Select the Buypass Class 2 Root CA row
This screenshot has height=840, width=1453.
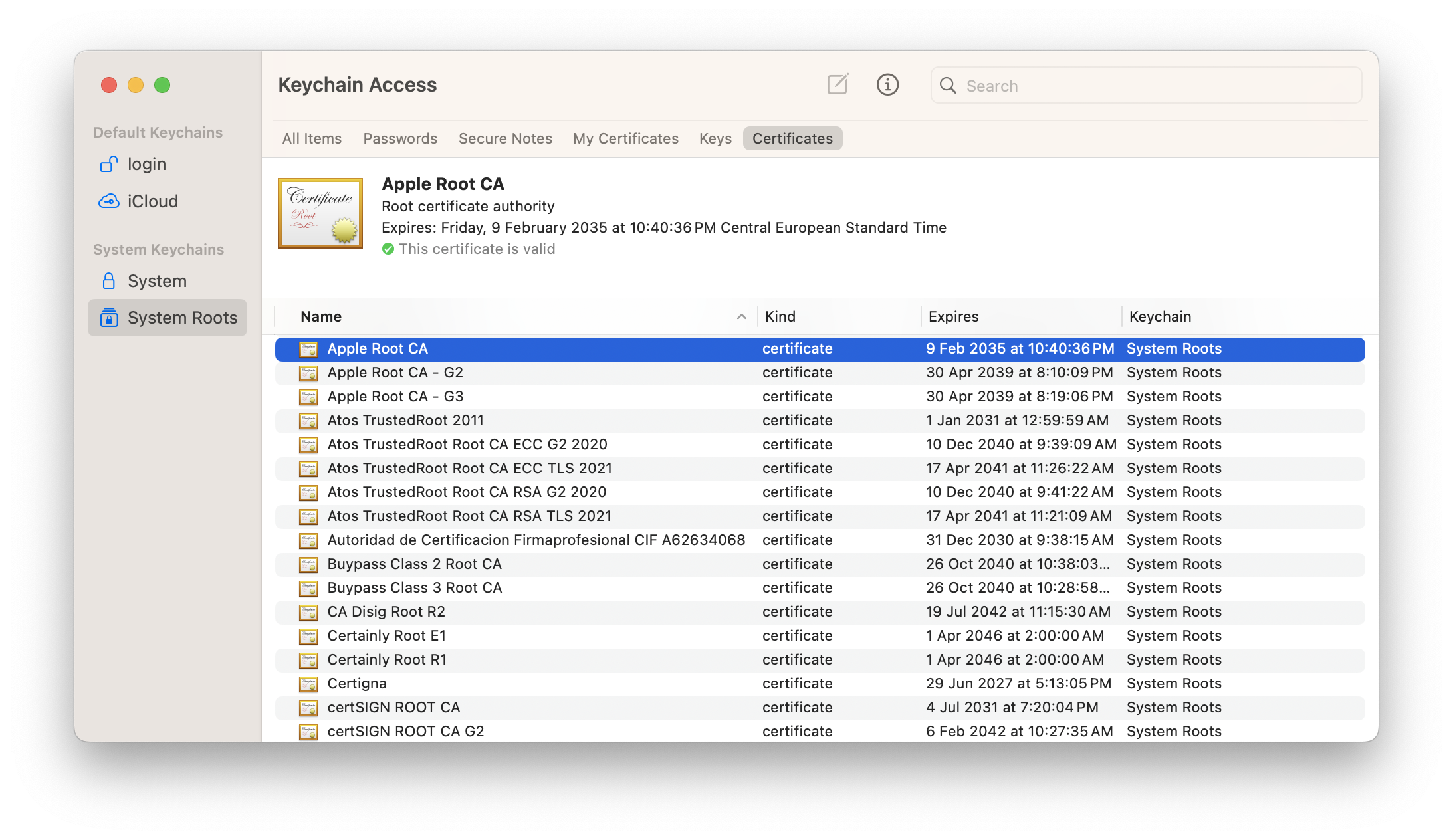pyautogui.click(x=414, y=564)
